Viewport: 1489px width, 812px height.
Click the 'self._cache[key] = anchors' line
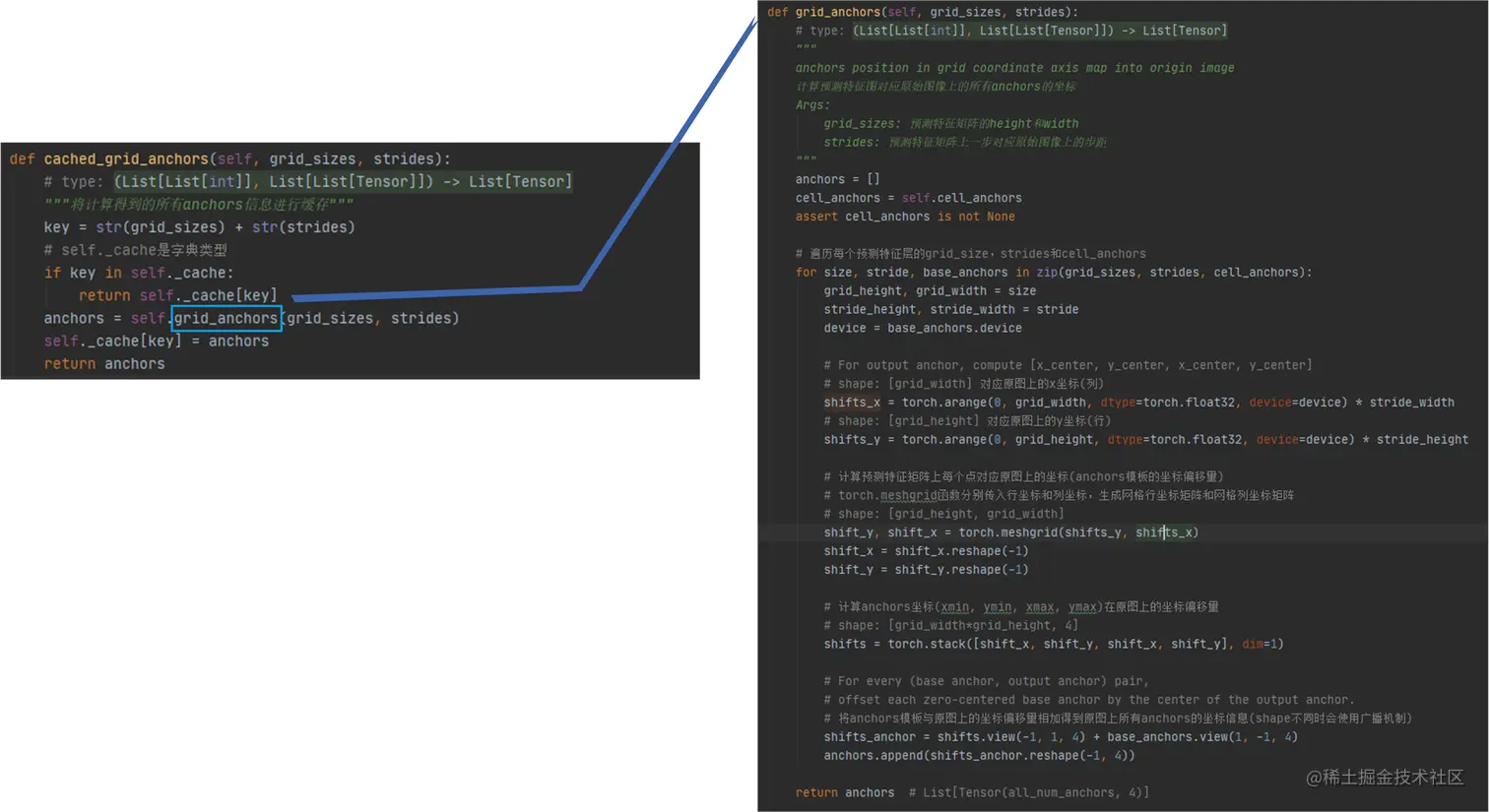(x=156, y=341)
